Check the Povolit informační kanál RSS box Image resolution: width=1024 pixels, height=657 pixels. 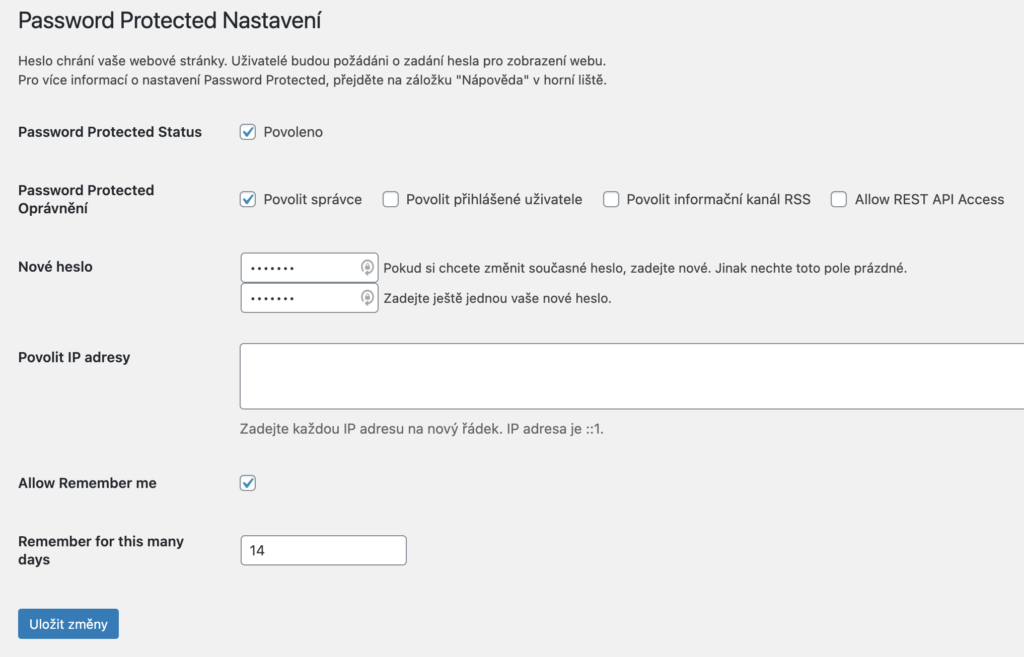point(611,199)
